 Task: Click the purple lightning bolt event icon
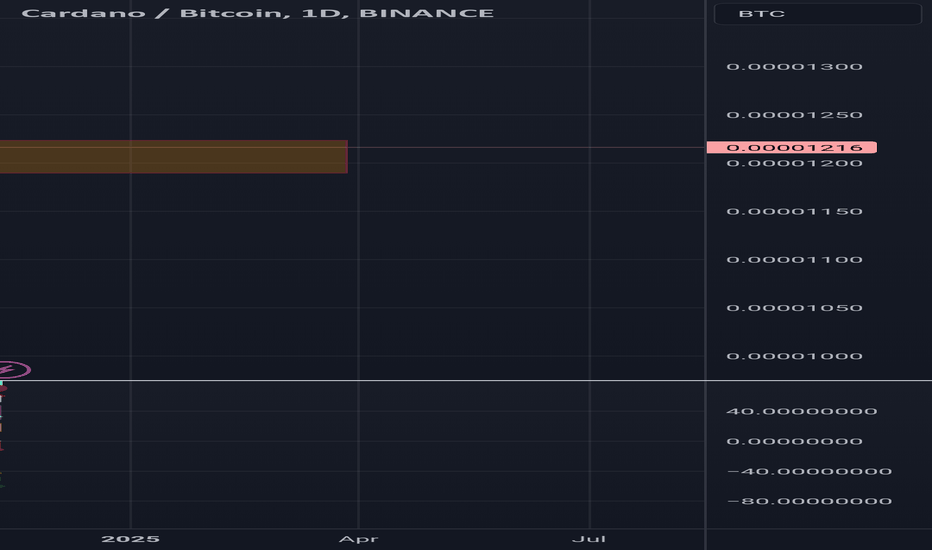coord(13,370)
